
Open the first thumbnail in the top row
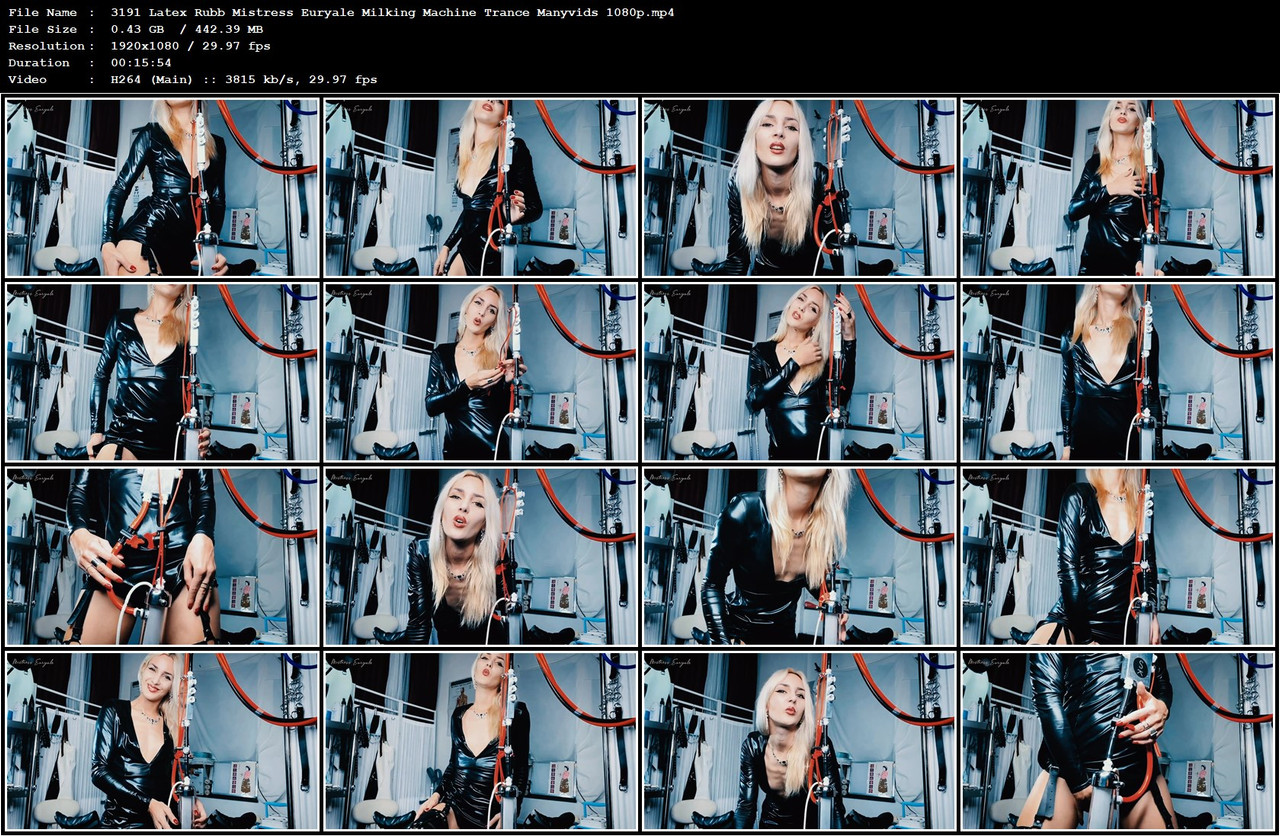pyautogui.click(x=162, y=187)
